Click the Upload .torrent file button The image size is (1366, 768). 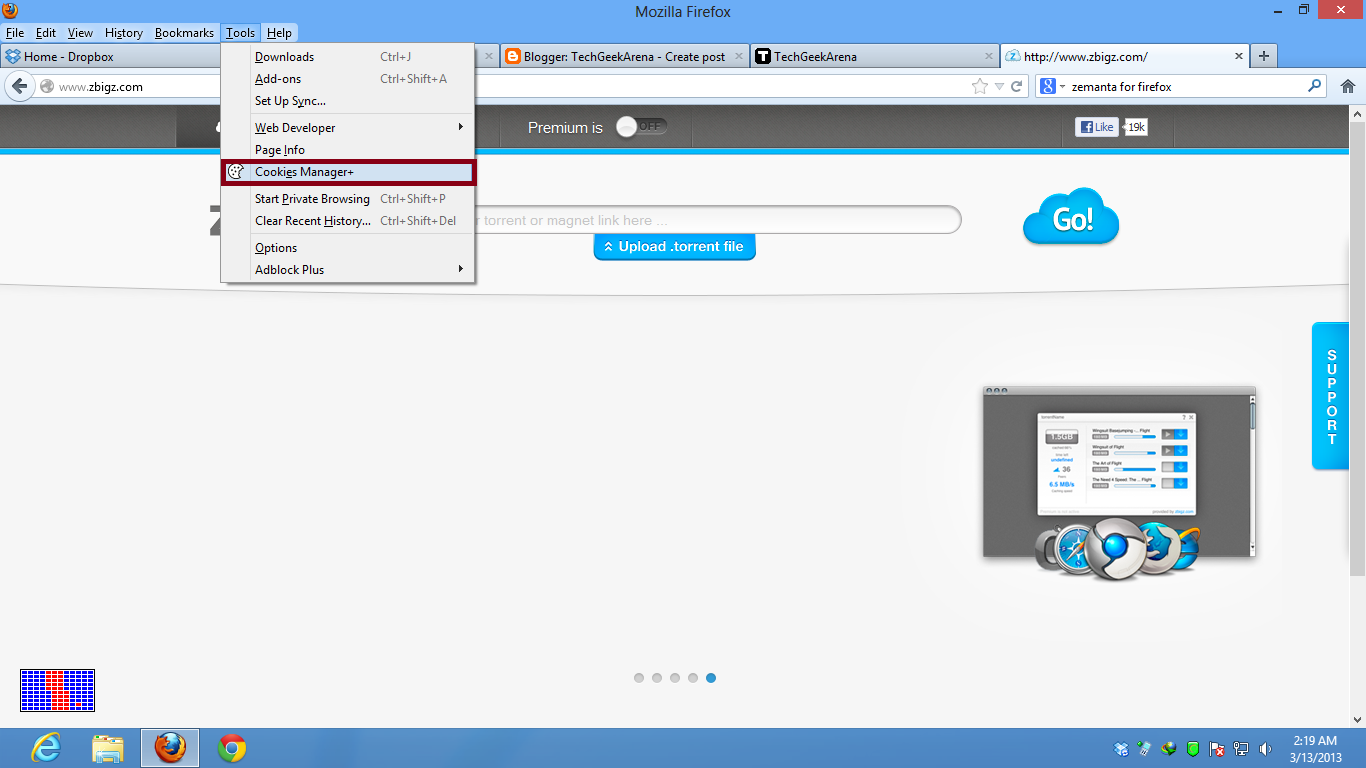(x=674, y=246)
